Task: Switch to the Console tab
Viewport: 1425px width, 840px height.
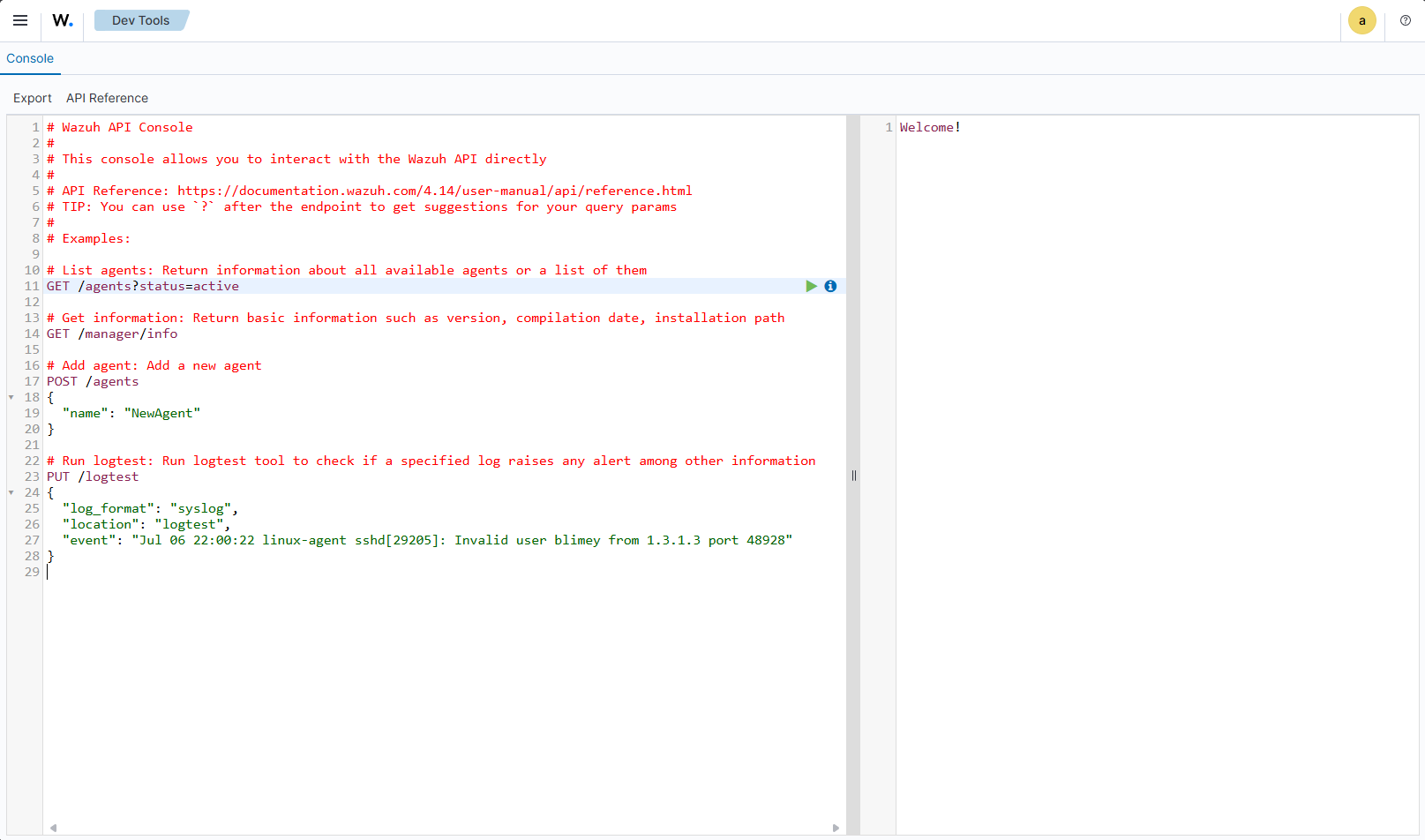Action: pyautogui.click(x=30, y=58)
